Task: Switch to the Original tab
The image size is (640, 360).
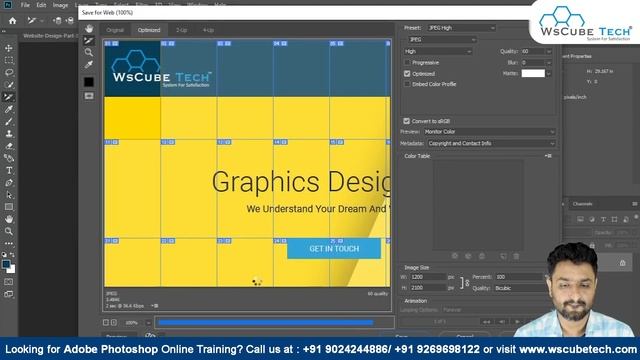Action: pyautogui.click(x=115, y=30)
